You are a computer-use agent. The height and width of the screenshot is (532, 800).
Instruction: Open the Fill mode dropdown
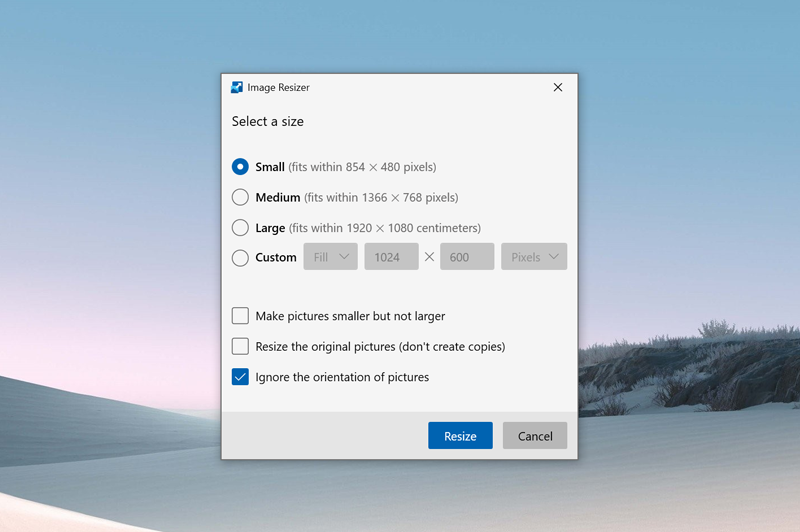pyautogui.click(x=330, y=257)
